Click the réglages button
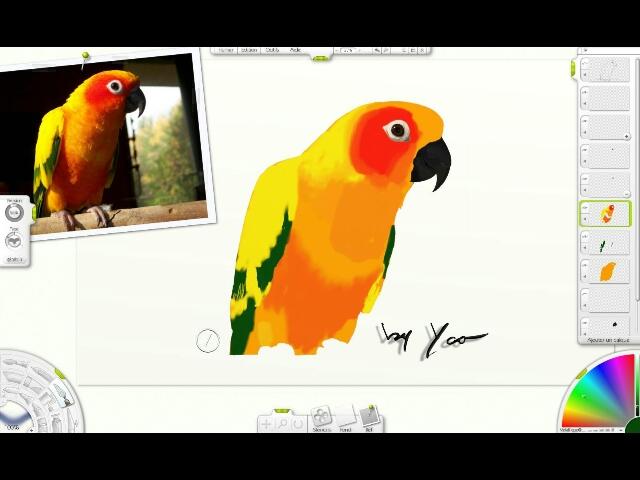 (15, 260)
